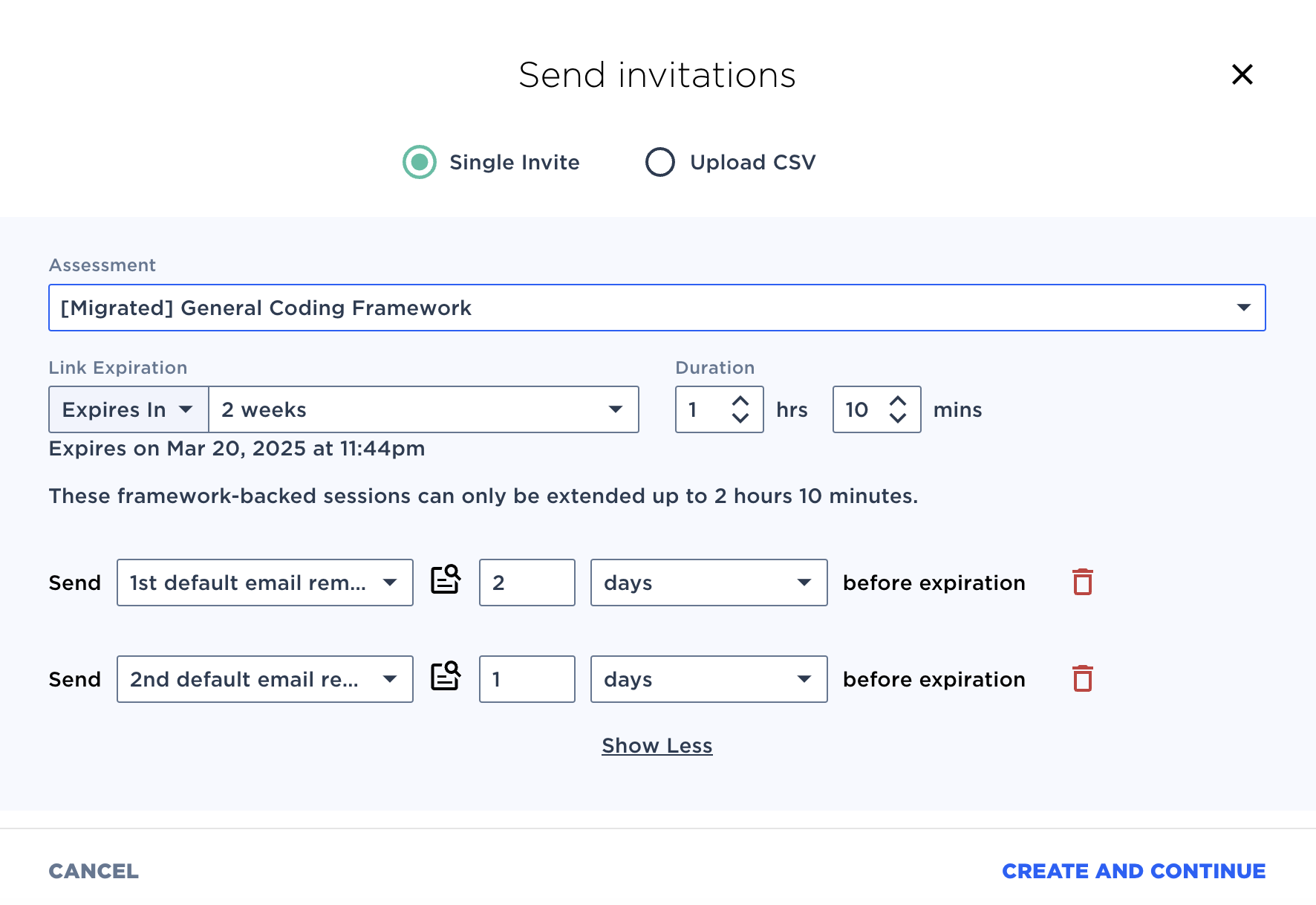
Task: Increase duration minutes with up arrow
Action: point(898,401)
